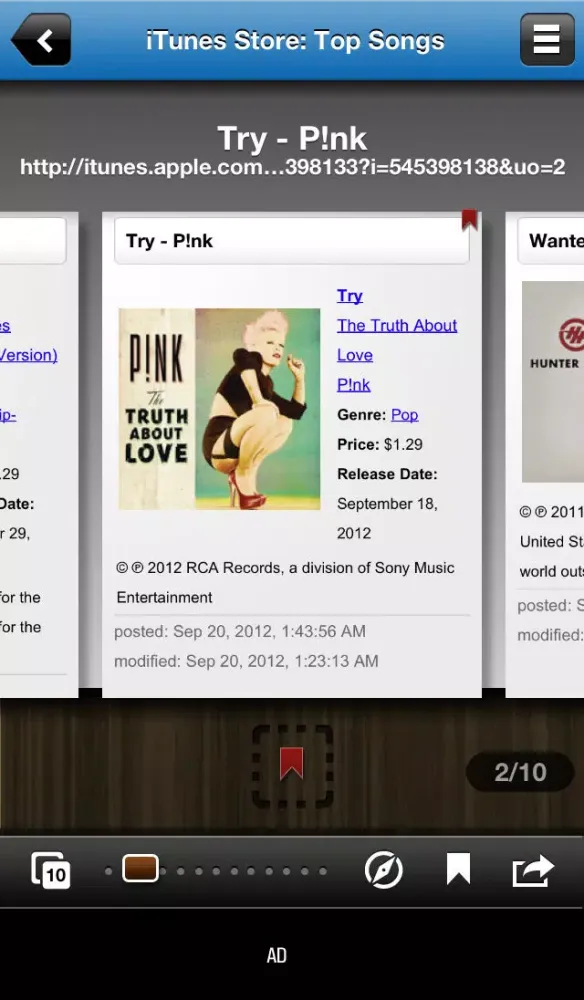Screen dimensions: 584x1000
Task: Open "The Truth About Love" album link
Action: [397, 340]
